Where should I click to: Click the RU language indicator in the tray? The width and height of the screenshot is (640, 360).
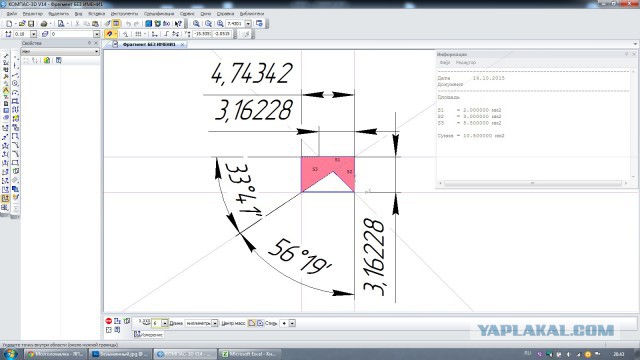(527, 353)
